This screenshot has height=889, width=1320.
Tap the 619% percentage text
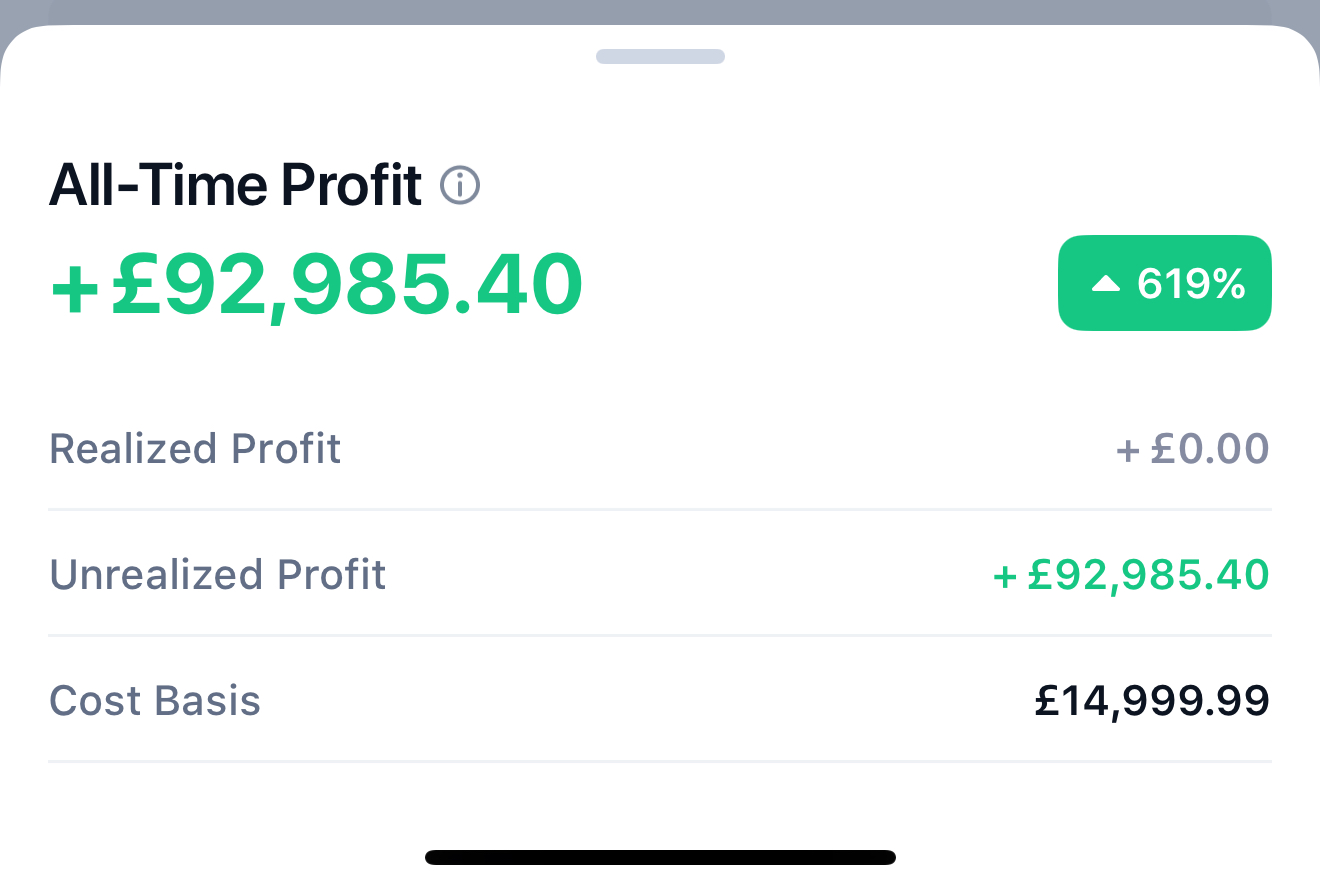(1191, 285)
